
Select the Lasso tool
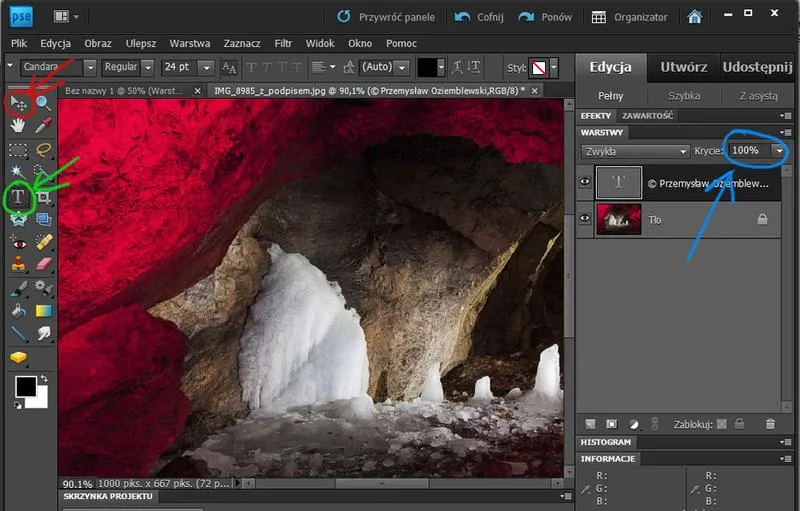pos(44,149)
